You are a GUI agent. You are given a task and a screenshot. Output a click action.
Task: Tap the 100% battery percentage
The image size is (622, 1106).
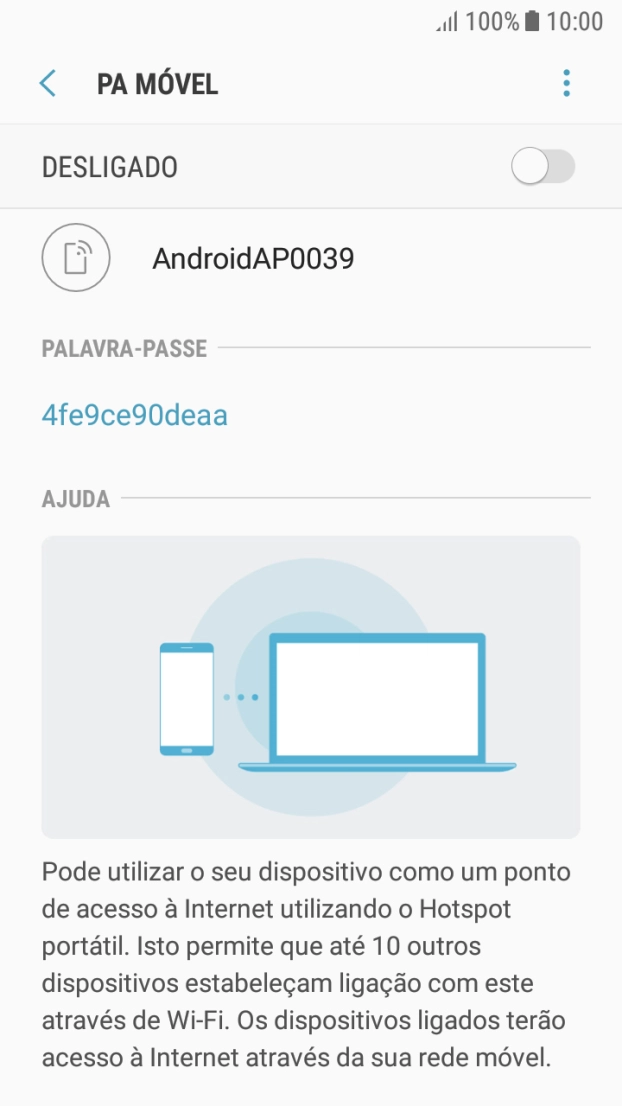click(x=492, y=21)
